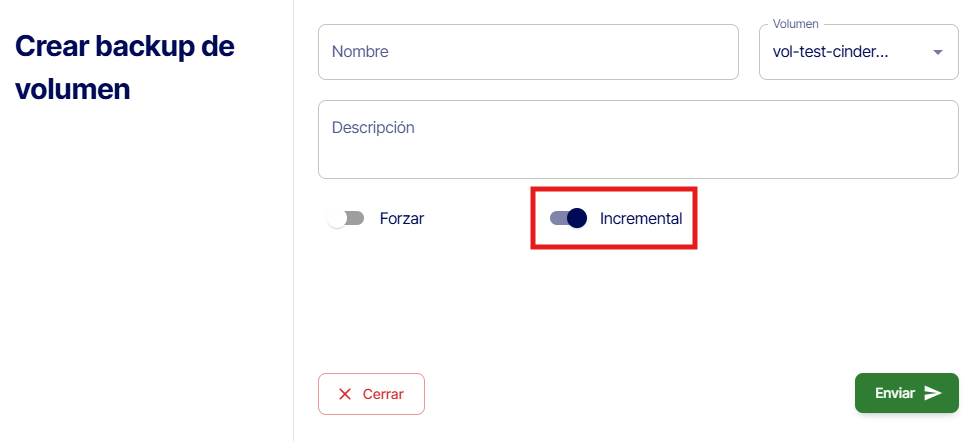The image size is (976, 441).
Task: Click the Incremental switch's dark blue knob
Action: (576, 218)
